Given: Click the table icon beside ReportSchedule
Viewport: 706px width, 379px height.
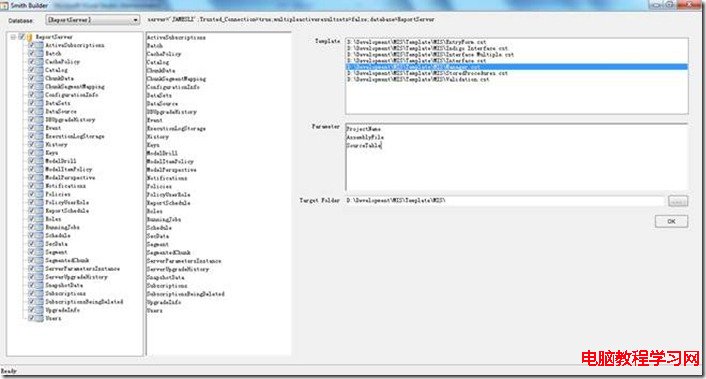Looking at the screenshot, I should coord(39,211).
